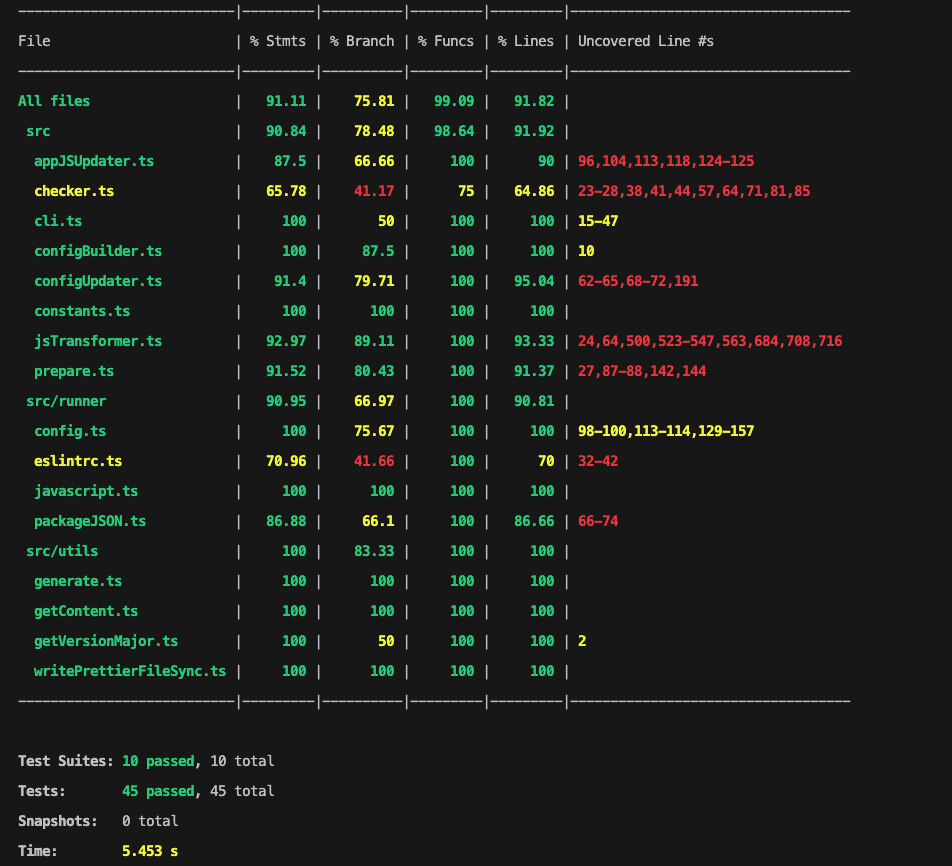952x866 pixels.
Task: Click the '% Branch' column header
Action: pos(362,41)
